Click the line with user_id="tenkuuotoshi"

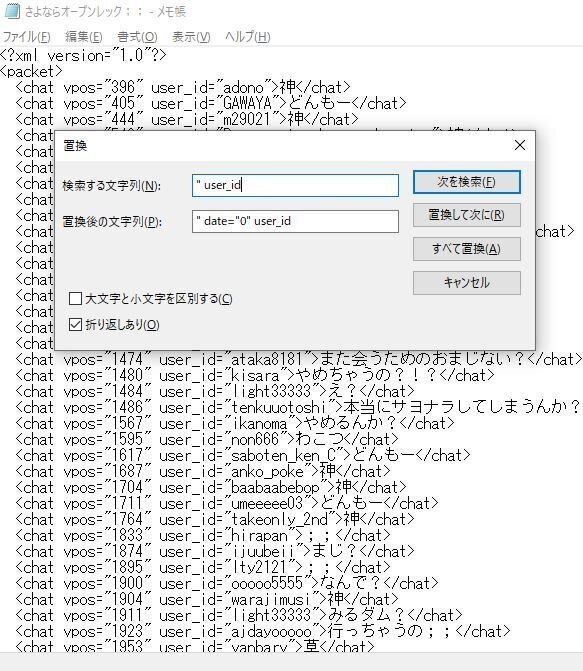coord(299,407)
